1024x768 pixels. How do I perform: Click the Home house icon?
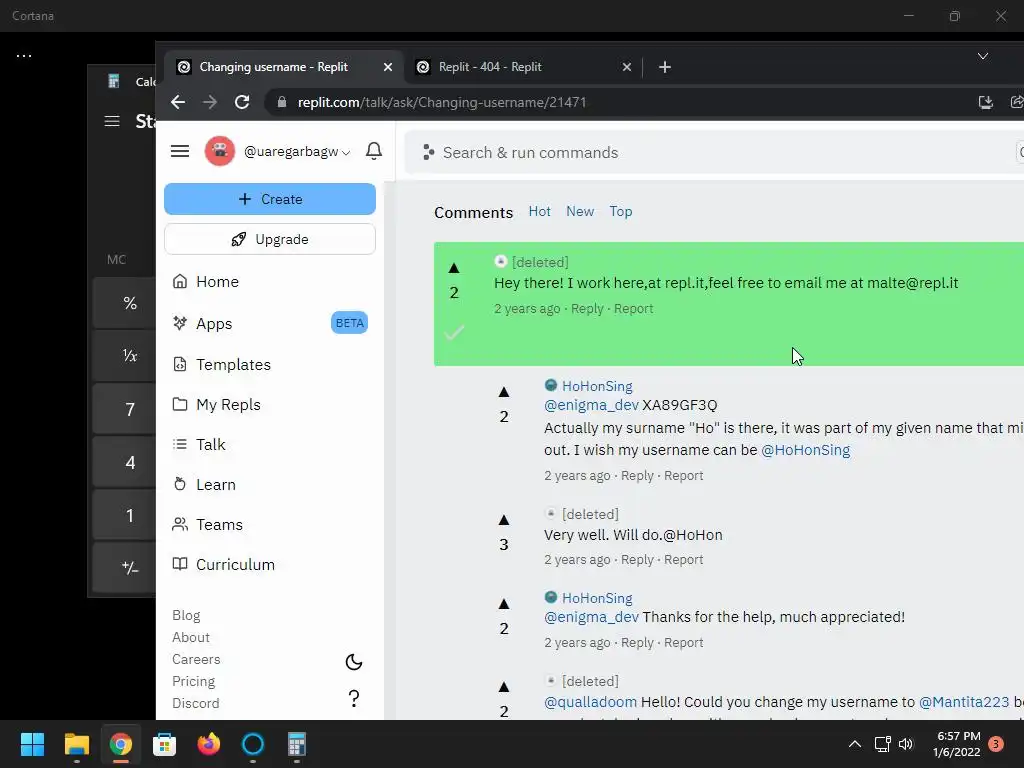(180, 281)
